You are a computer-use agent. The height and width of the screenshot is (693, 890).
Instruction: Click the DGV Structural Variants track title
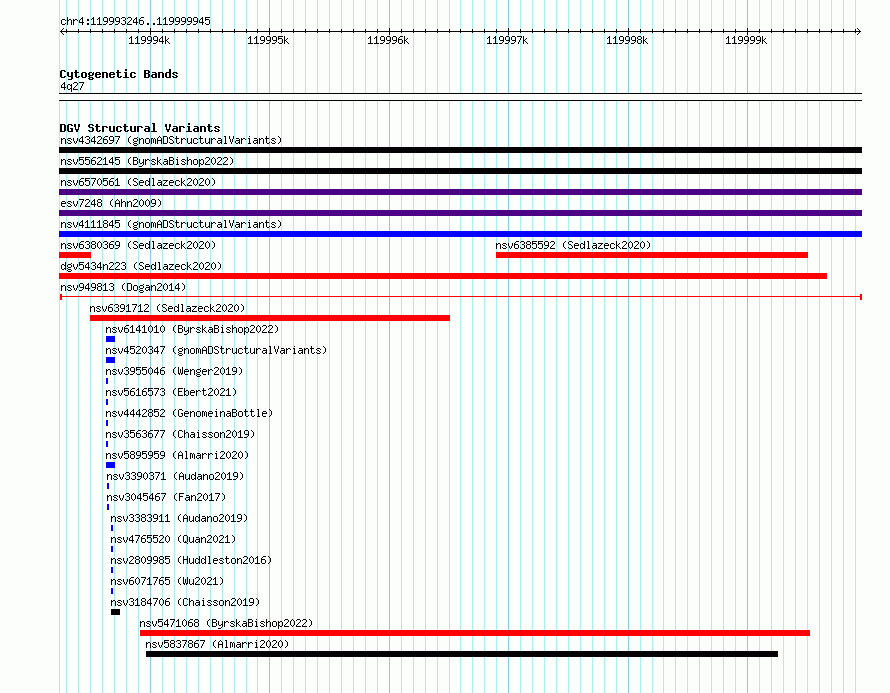(x=140, y=128)
